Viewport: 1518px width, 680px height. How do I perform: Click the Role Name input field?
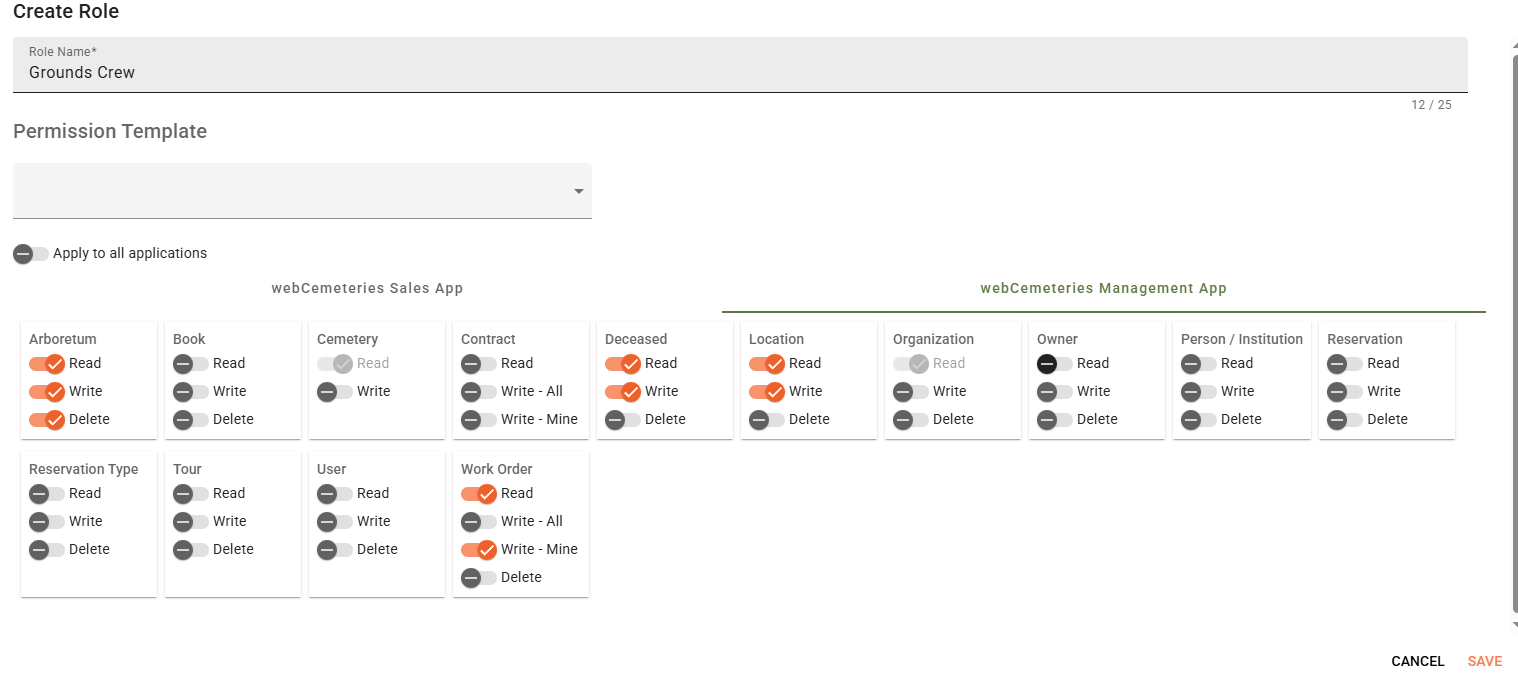point(738,72)
